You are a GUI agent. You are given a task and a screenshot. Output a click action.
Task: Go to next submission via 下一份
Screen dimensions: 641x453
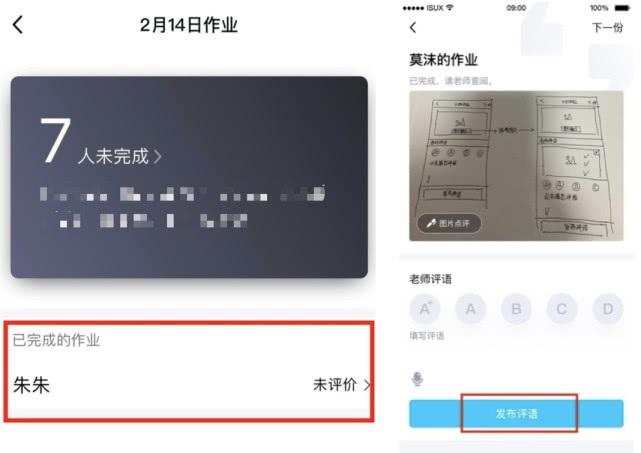pyautogui.click(x=607, y=27)
